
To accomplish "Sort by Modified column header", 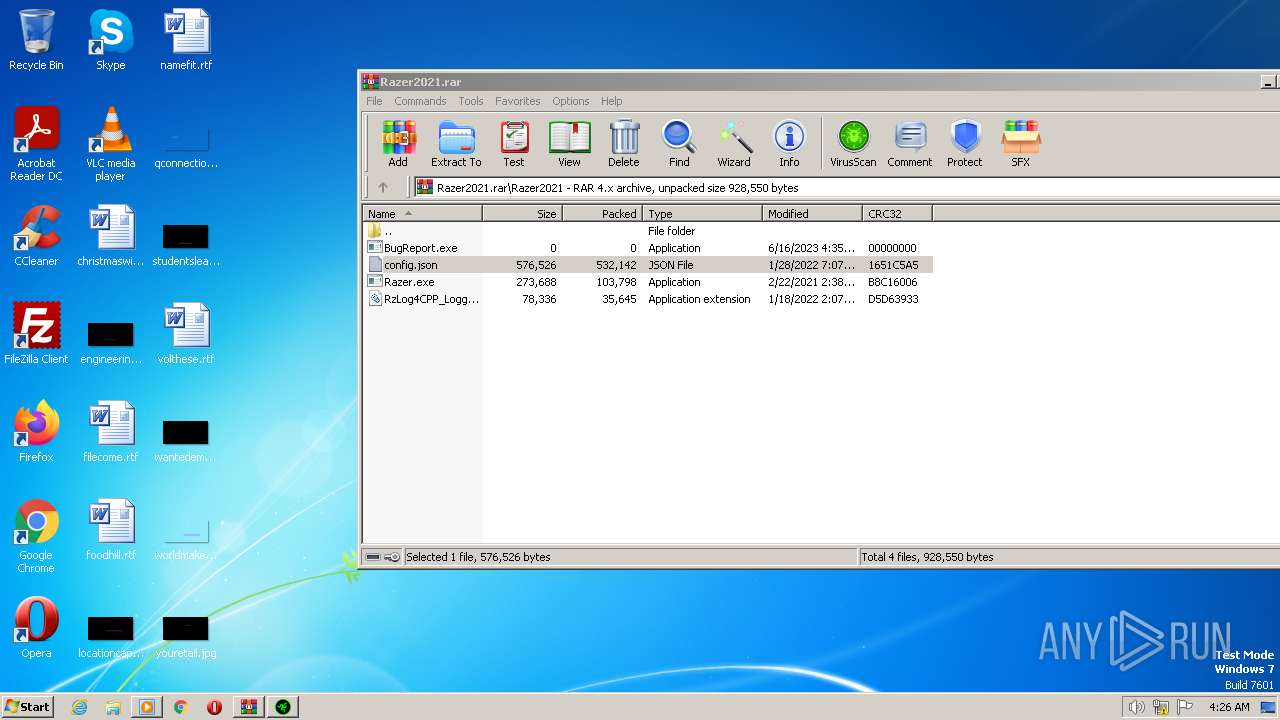I will point(812,213).
